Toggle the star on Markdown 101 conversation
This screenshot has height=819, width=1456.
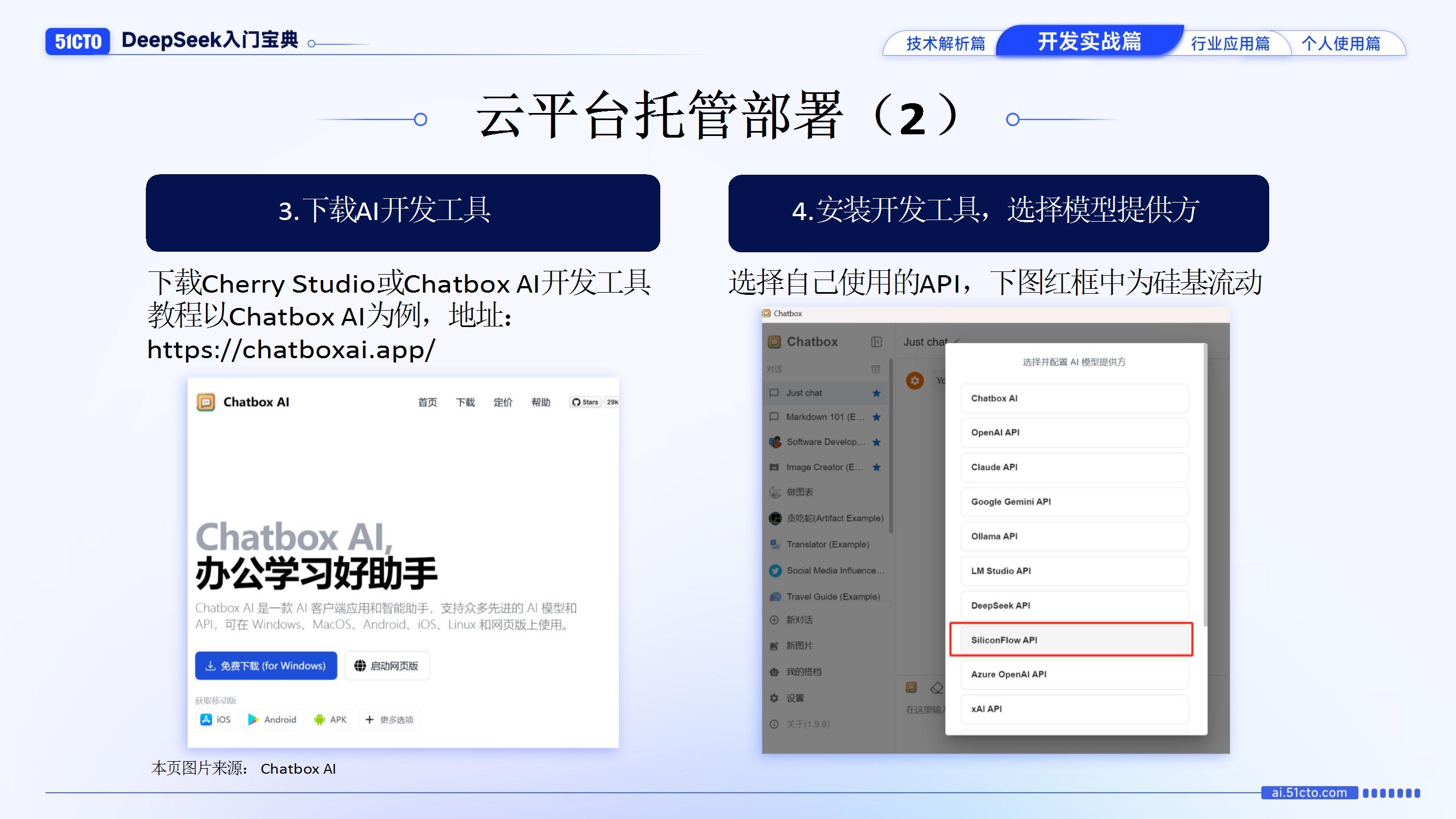876,417
